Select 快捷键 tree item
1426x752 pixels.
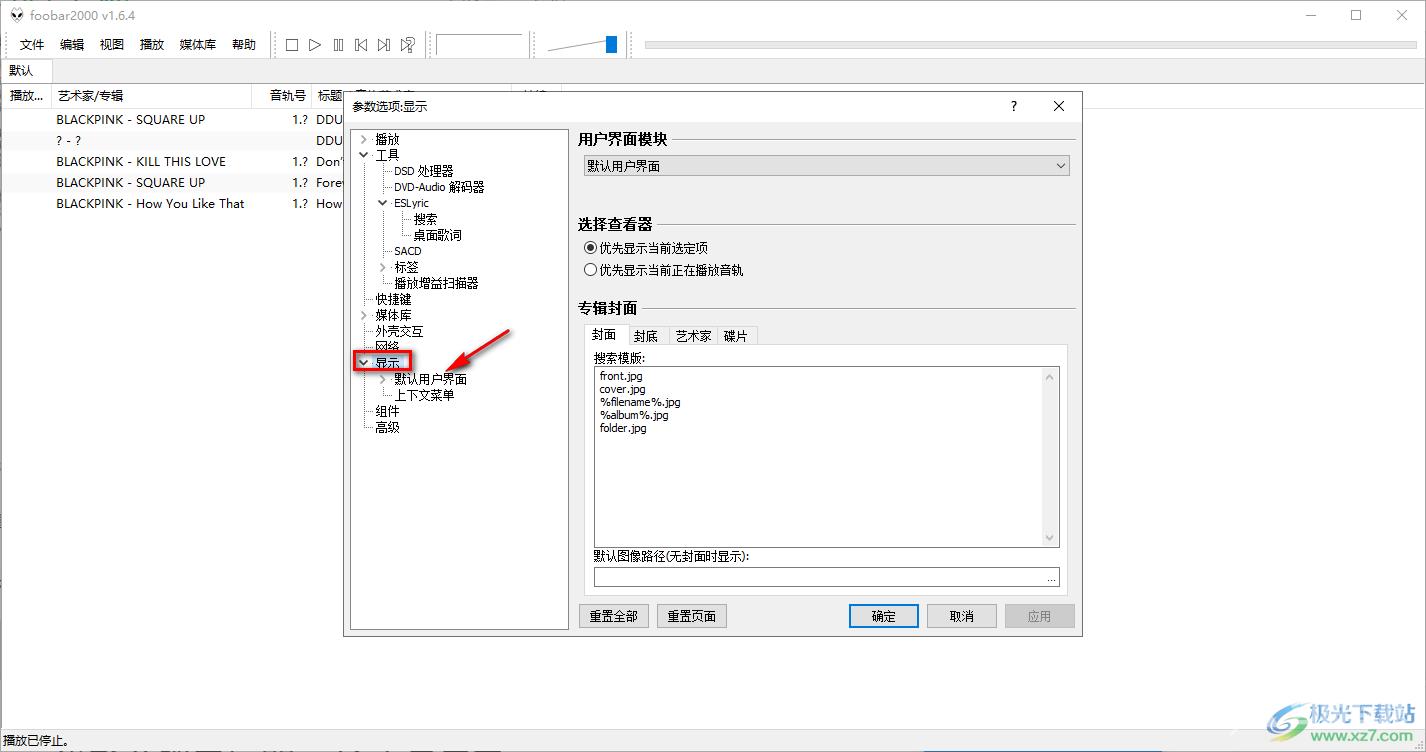pos(393,299)
